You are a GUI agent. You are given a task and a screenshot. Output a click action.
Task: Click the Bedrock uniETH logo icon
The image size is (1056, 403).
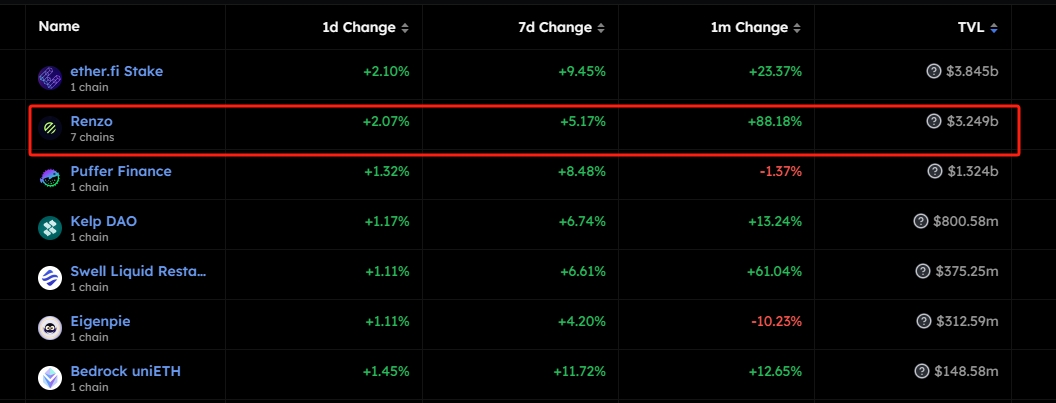point(50,378)
